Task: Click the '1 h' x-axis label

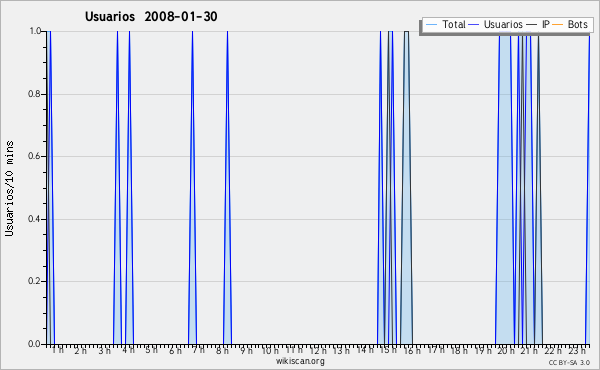Action: (58, 350)
